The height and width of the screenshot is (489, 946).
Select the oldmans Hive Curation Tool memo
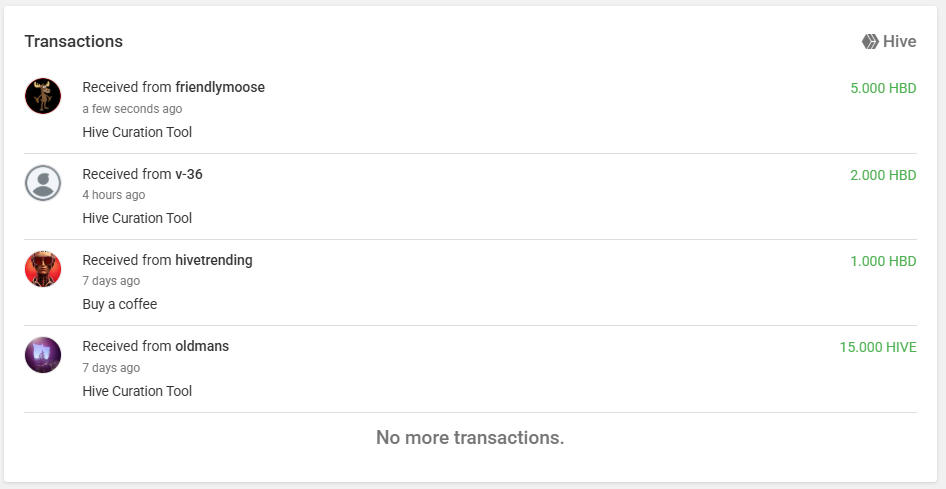pyautogui.click(x=137, y=391)
